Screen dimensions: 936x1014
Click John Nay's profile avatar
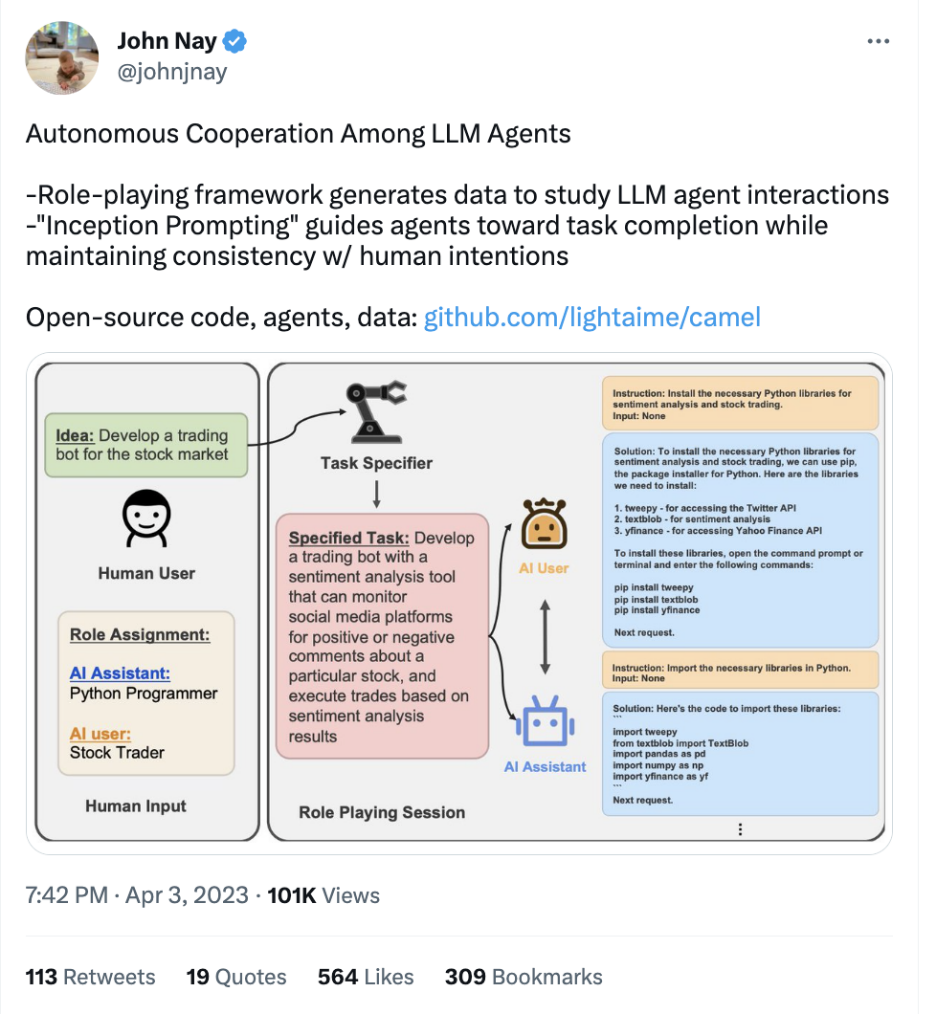(62, 58)
